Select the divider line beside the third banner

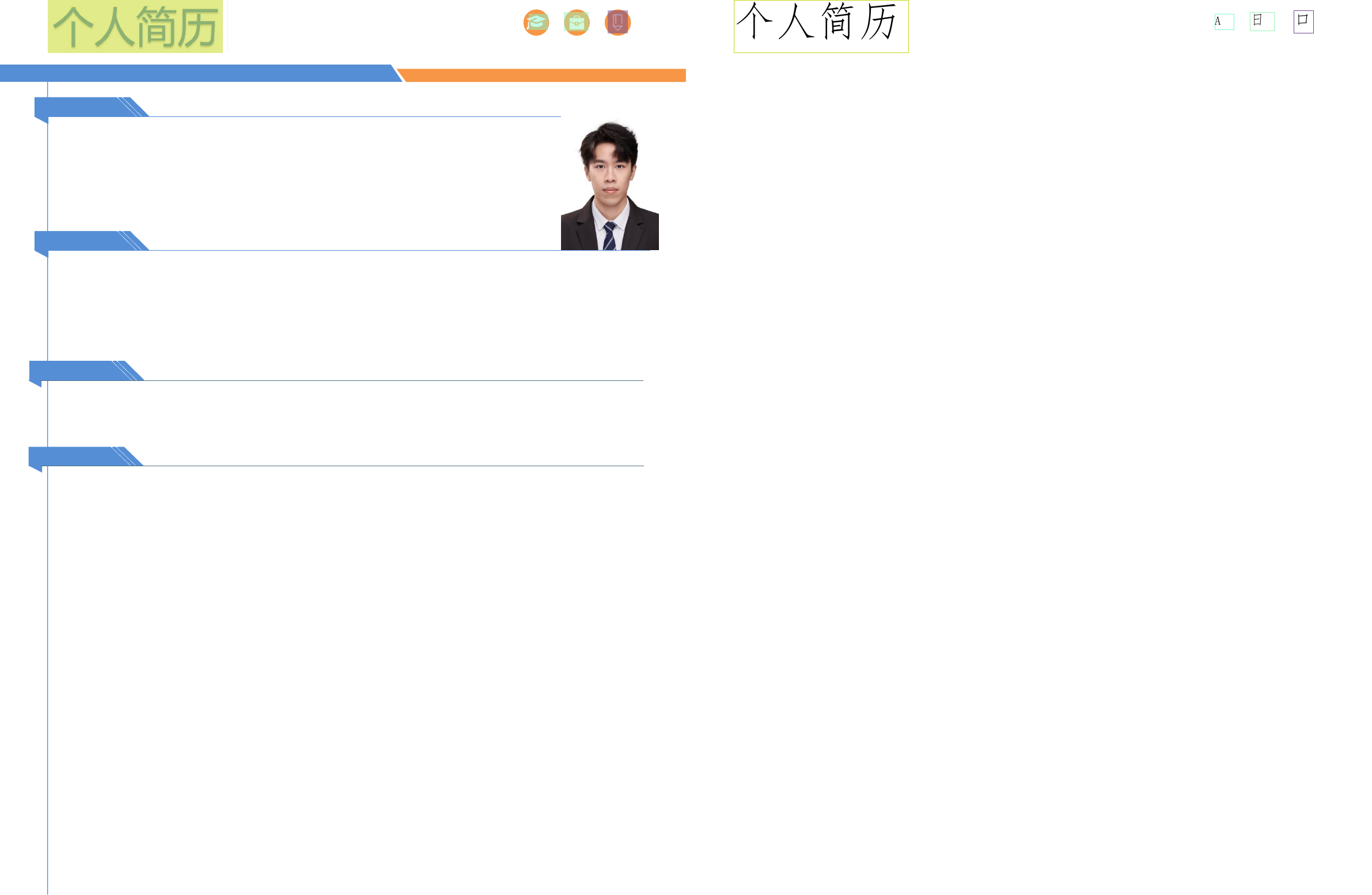tap(392, 380)
